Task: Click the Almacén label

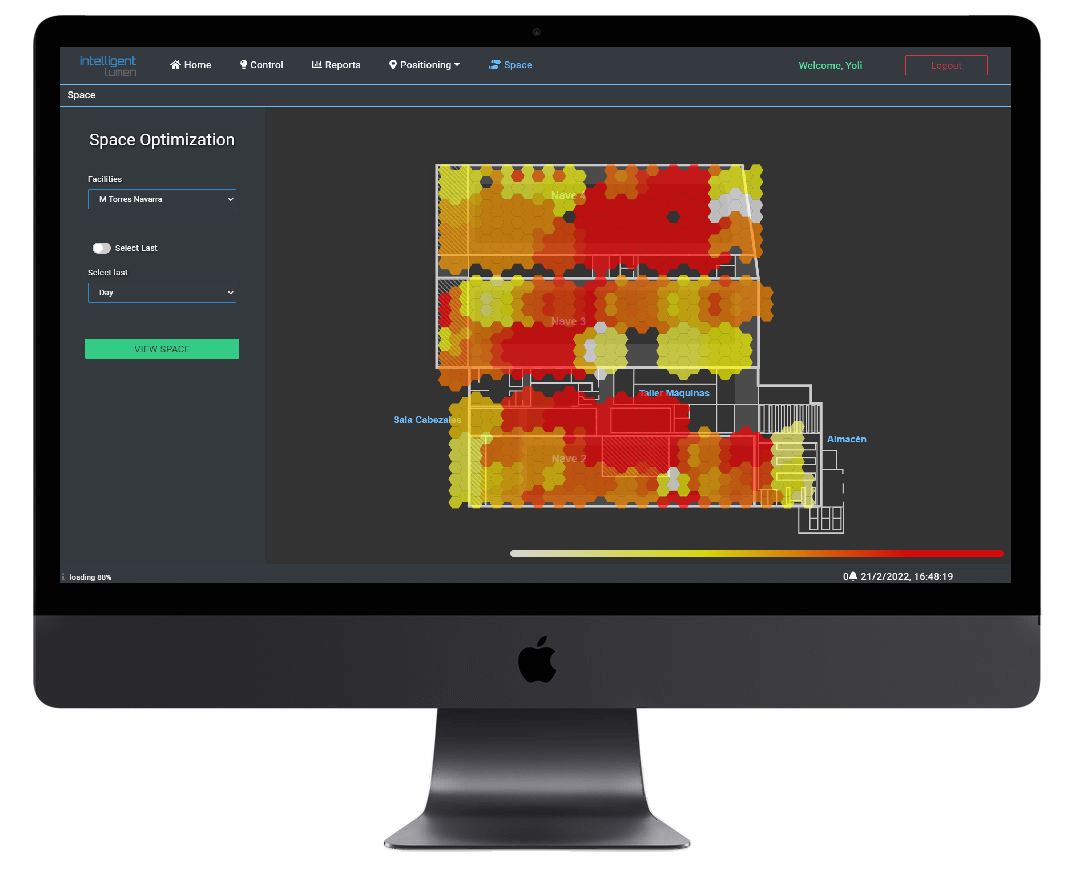Action: coord(846,439)
